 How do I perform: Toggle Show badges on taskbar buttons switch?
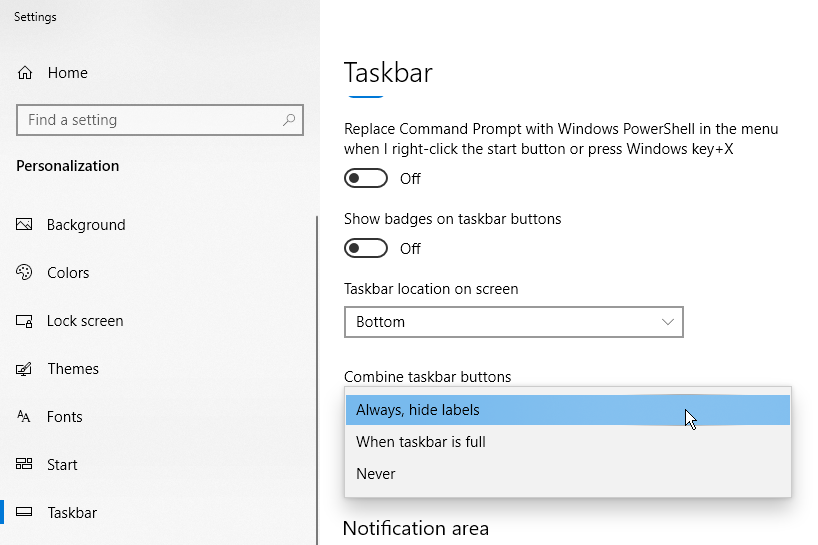coord(366,248)
